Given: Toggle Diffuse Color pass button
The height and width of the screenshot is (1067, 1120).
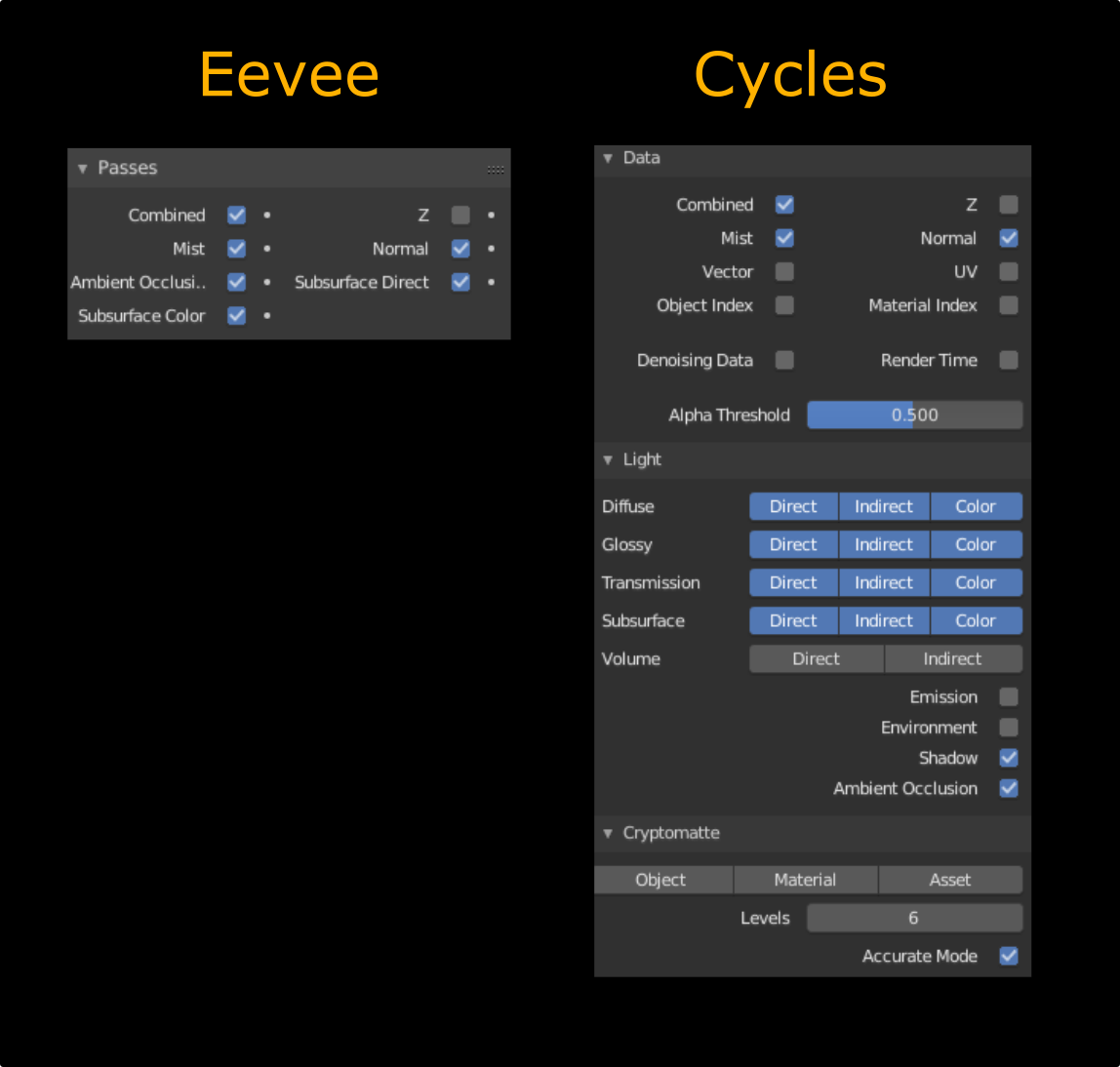Looking at the screenshot, I should click(976, 506).
